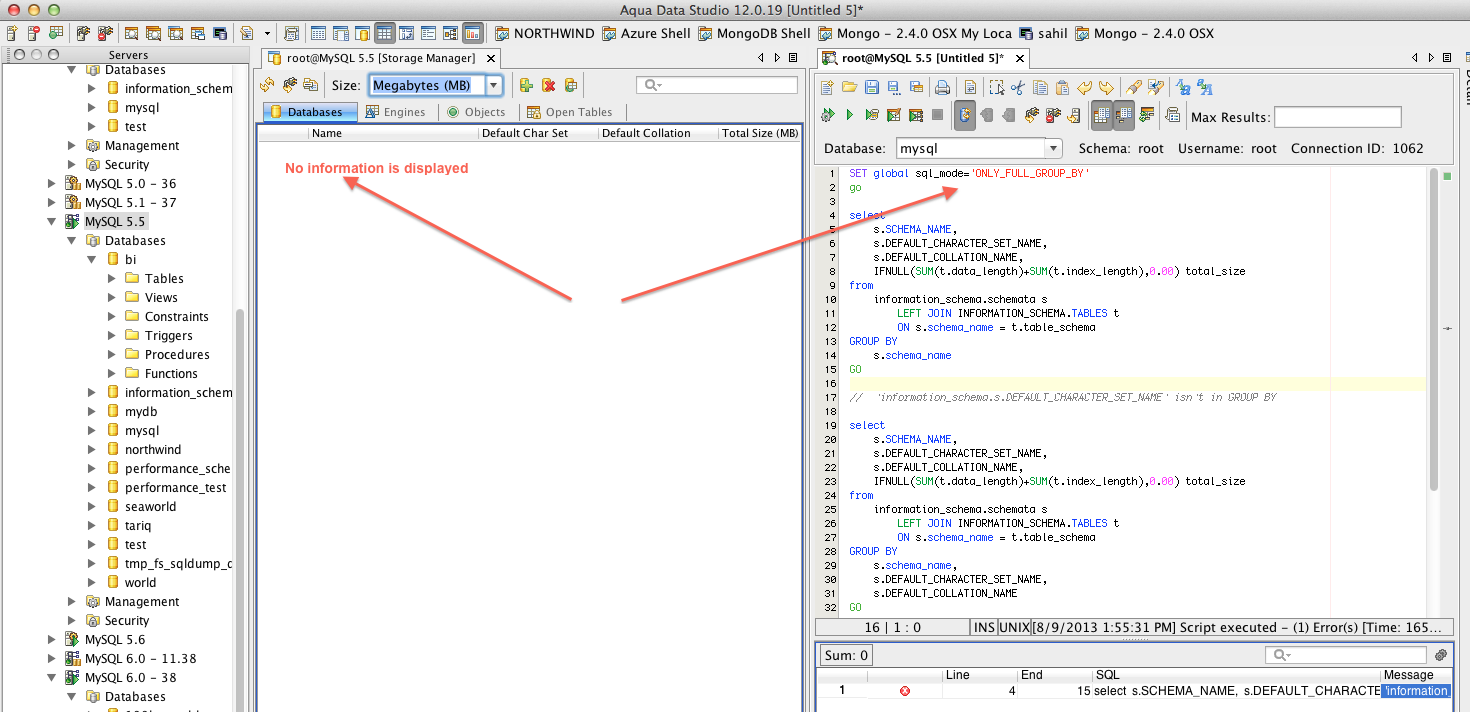Screen dimensions: 1470x712
Task: Click the register server icon in main toolbar
Action: [x=12, y=33]
